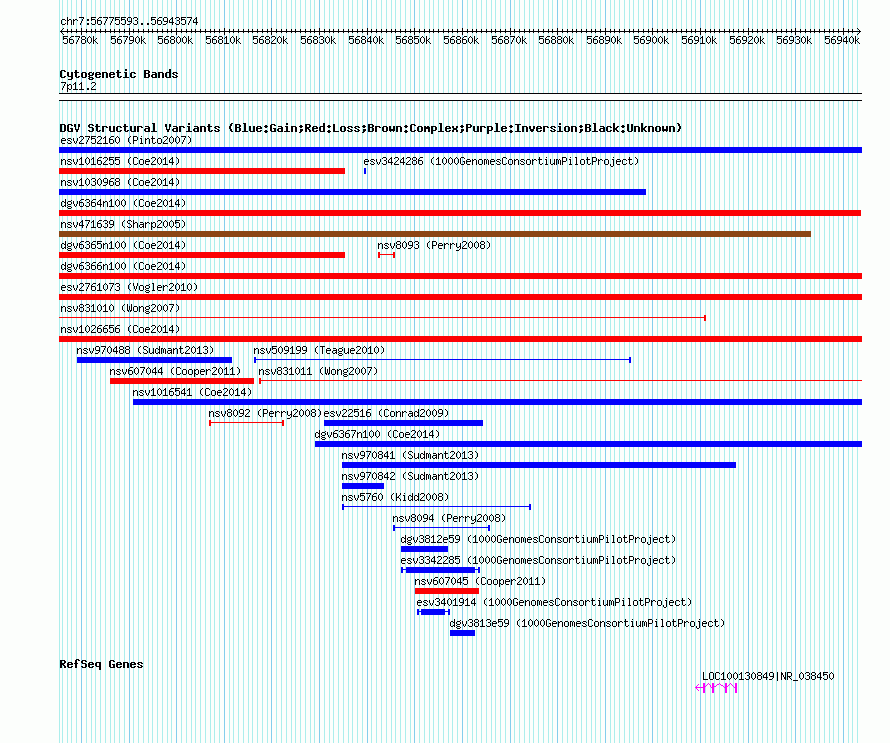
Task: Click the nsv1016541 (Coe2014) label
Action: point(192,392)
